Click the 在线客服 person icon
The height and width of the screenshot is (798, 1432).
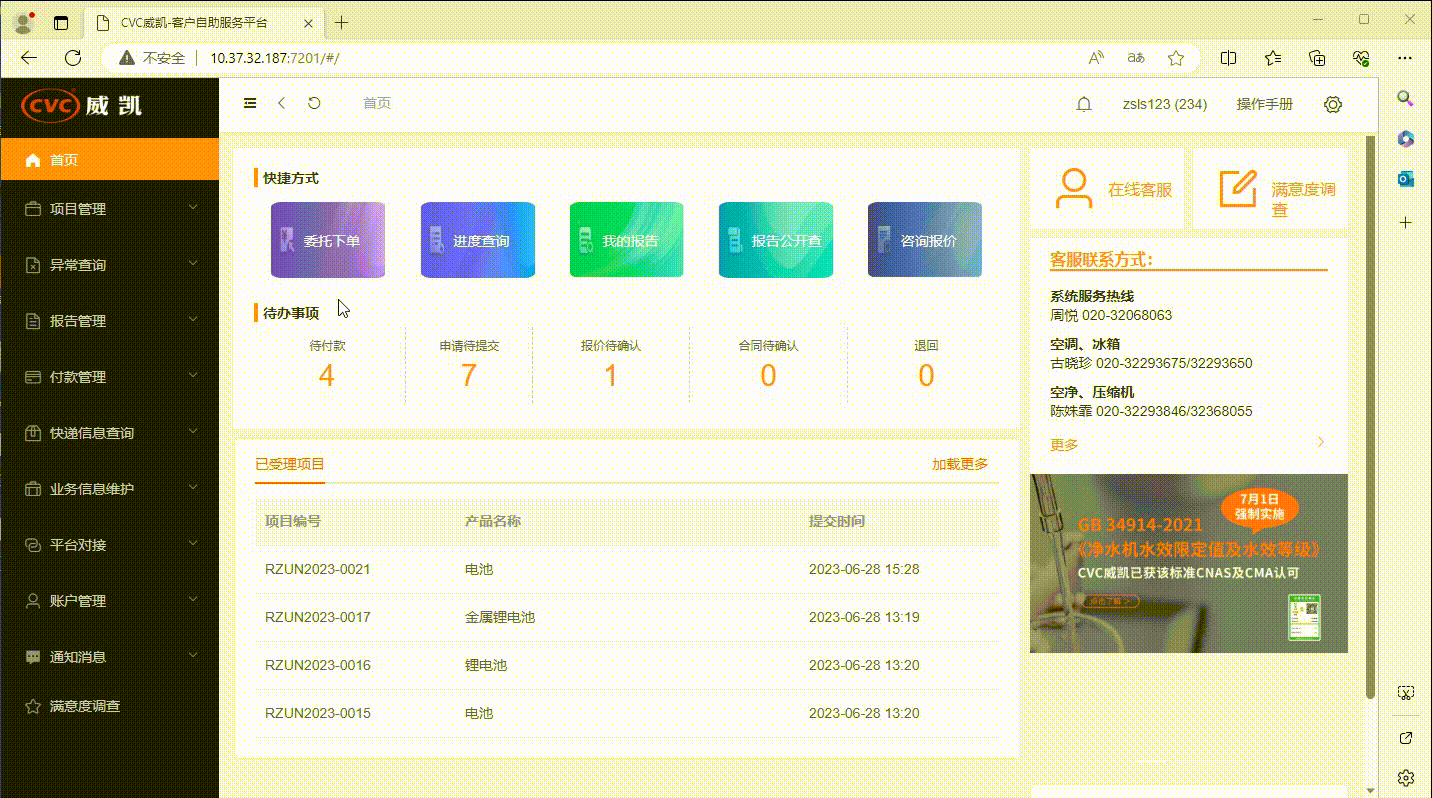1074,189
